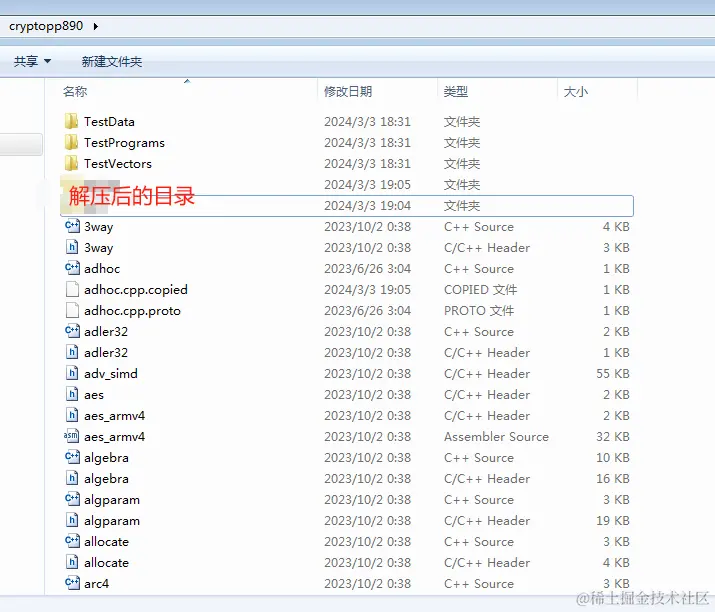Click the 新建文件夹 button
This screenshot has width=715, height=612.
click(112, 62)
